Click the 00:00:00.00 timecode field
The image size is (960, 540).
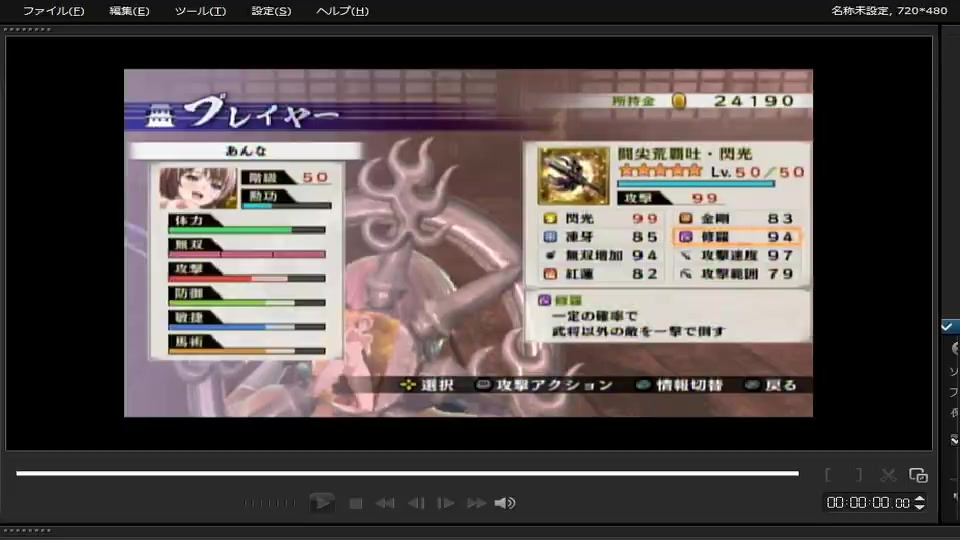868,503
